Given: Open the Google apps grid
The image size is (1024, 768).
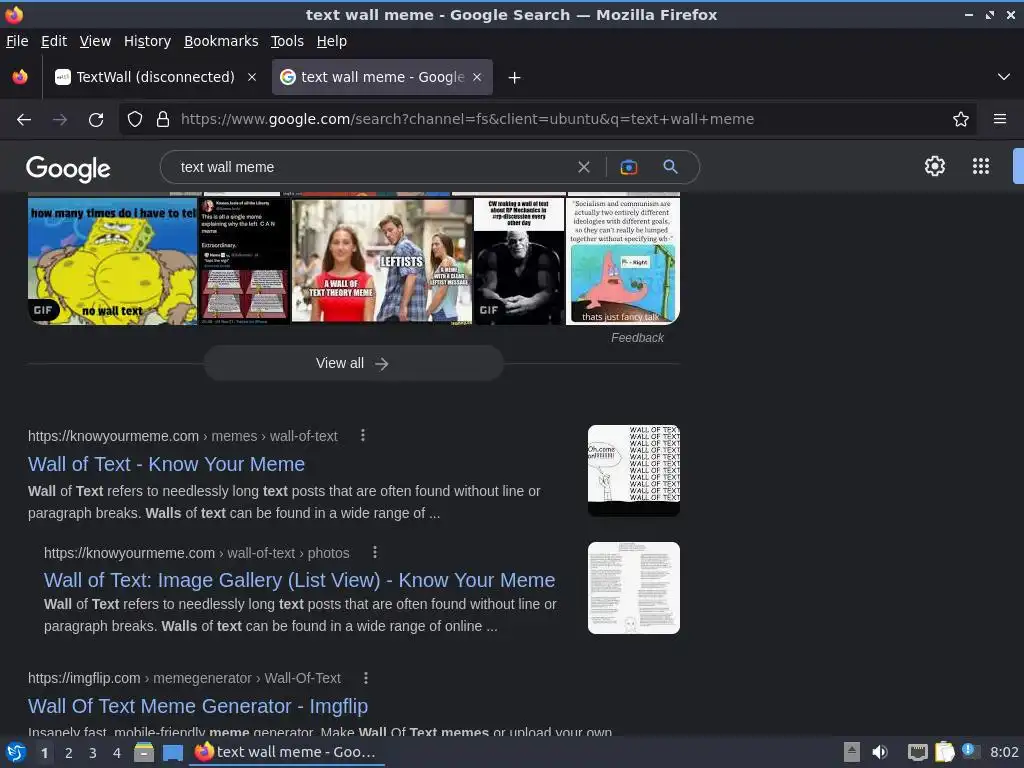Looking at the screenshot, I should point(981,166).
